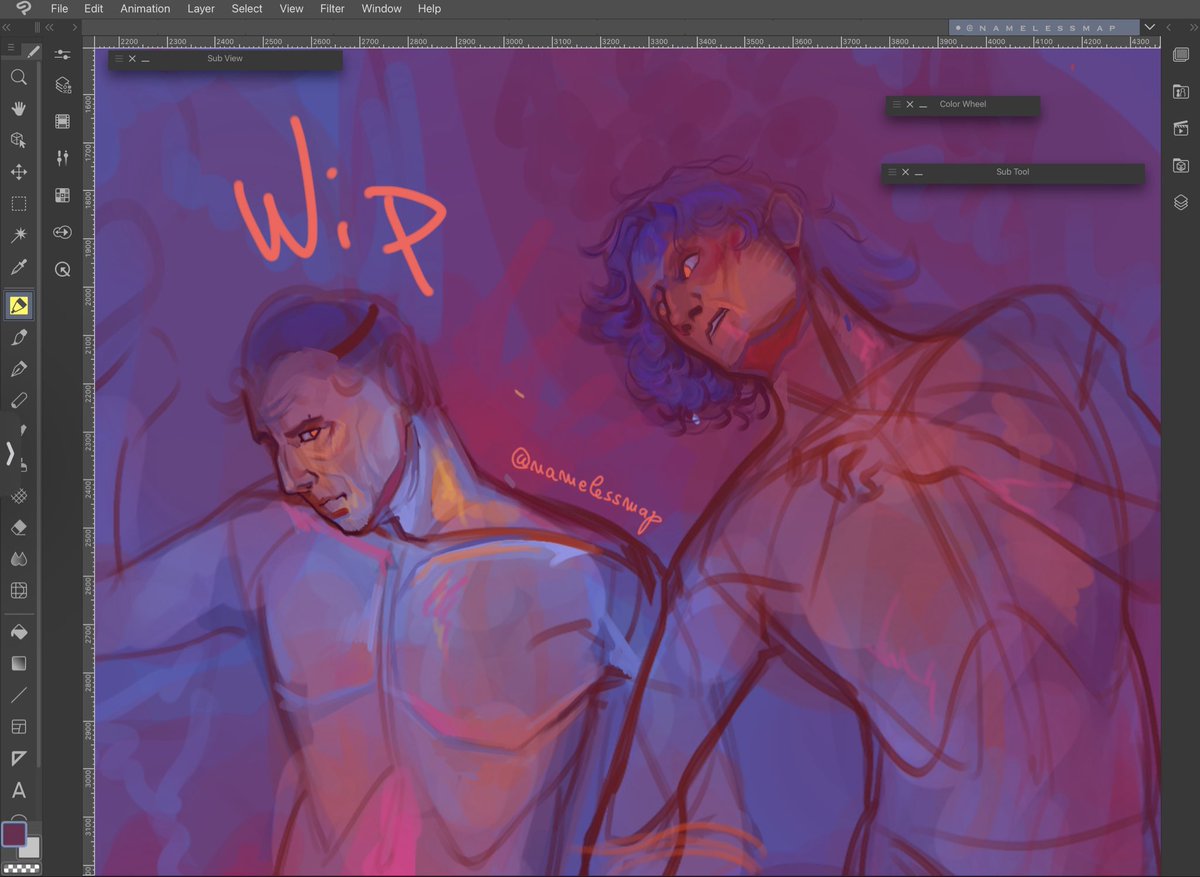1200x877 pixels.
Task: Open the Tool Property sliders panel
Action: point(62,54)
